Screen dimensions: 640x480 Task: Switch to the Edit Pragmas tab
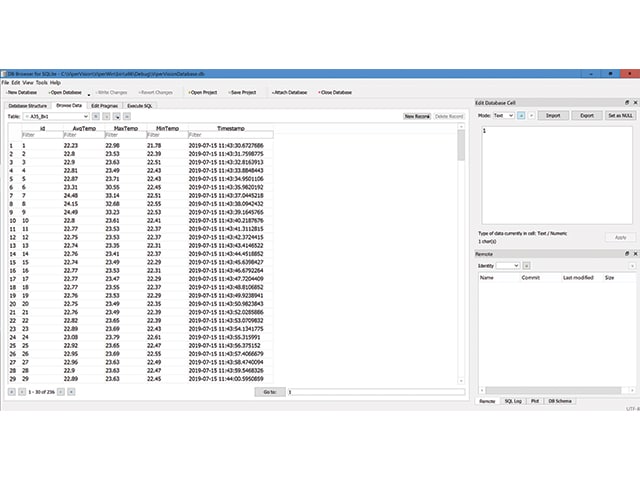(104, 106)
